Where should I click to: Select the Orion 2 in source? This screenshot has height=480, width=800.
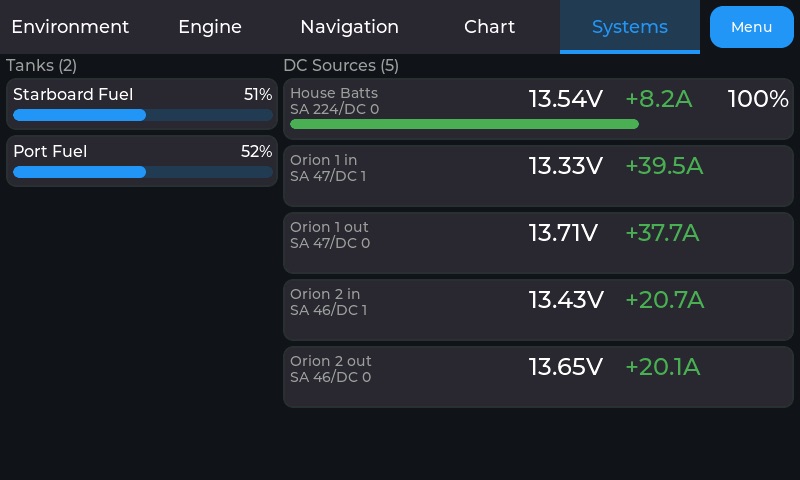pyautogui.click(x=538, y=310)
